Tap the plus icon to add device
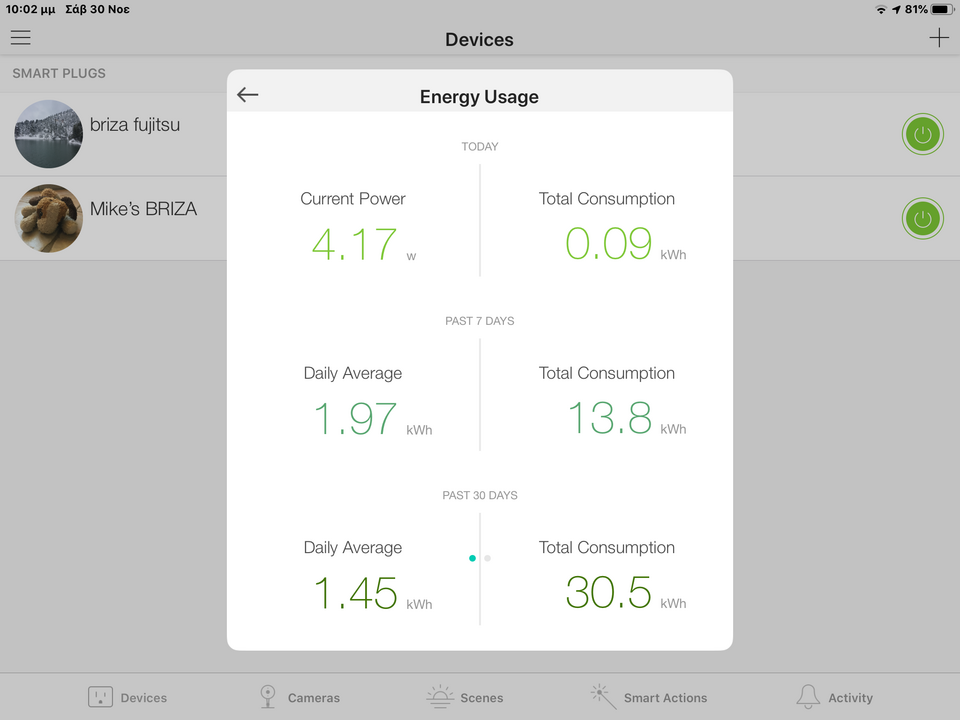Screen dimensions: 960x720 tap(939, 38)
